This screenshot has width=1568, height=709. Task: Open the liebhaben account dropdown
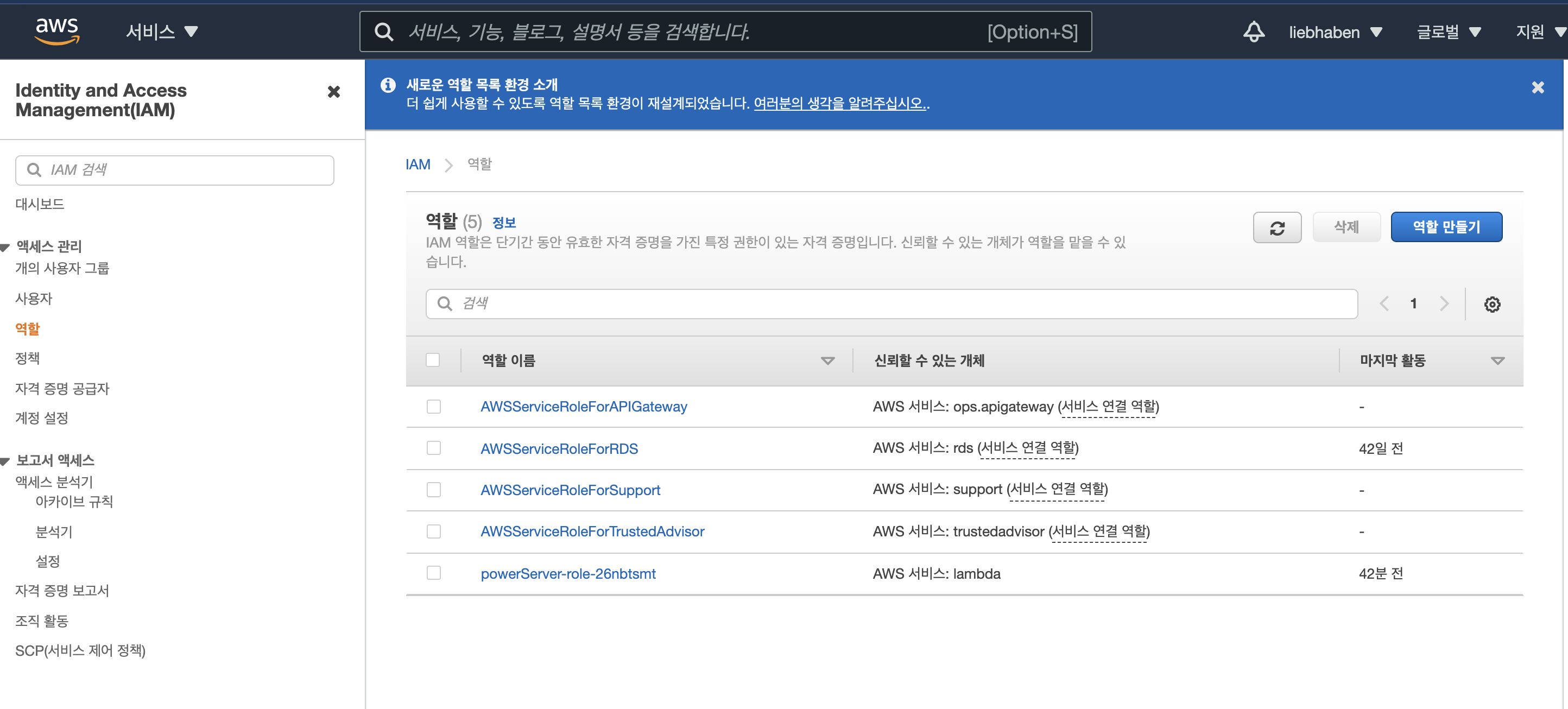[x=1336, y=32]
